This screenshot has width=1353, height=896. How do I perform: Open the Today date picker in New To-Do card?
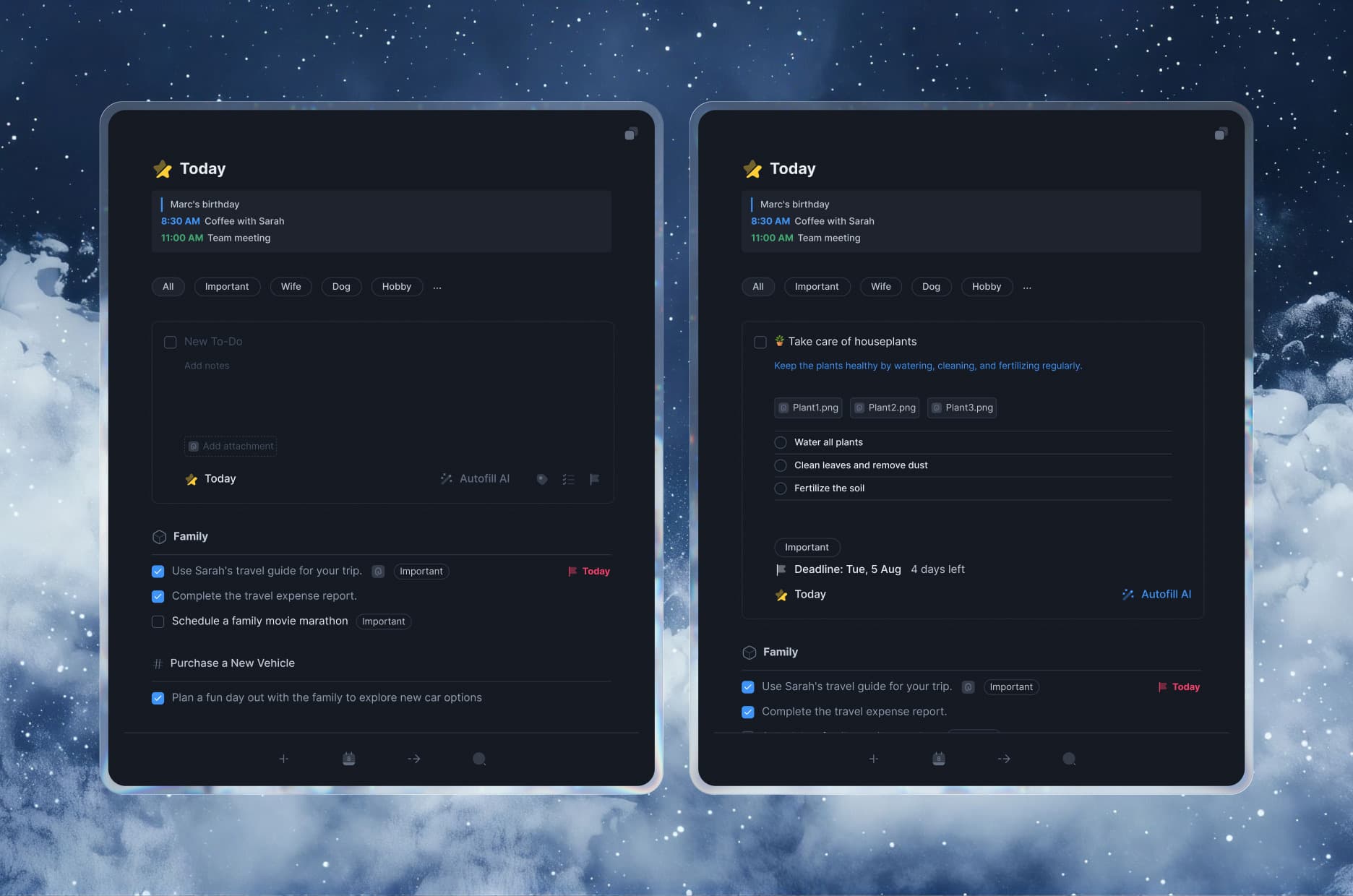click(211, 479)
